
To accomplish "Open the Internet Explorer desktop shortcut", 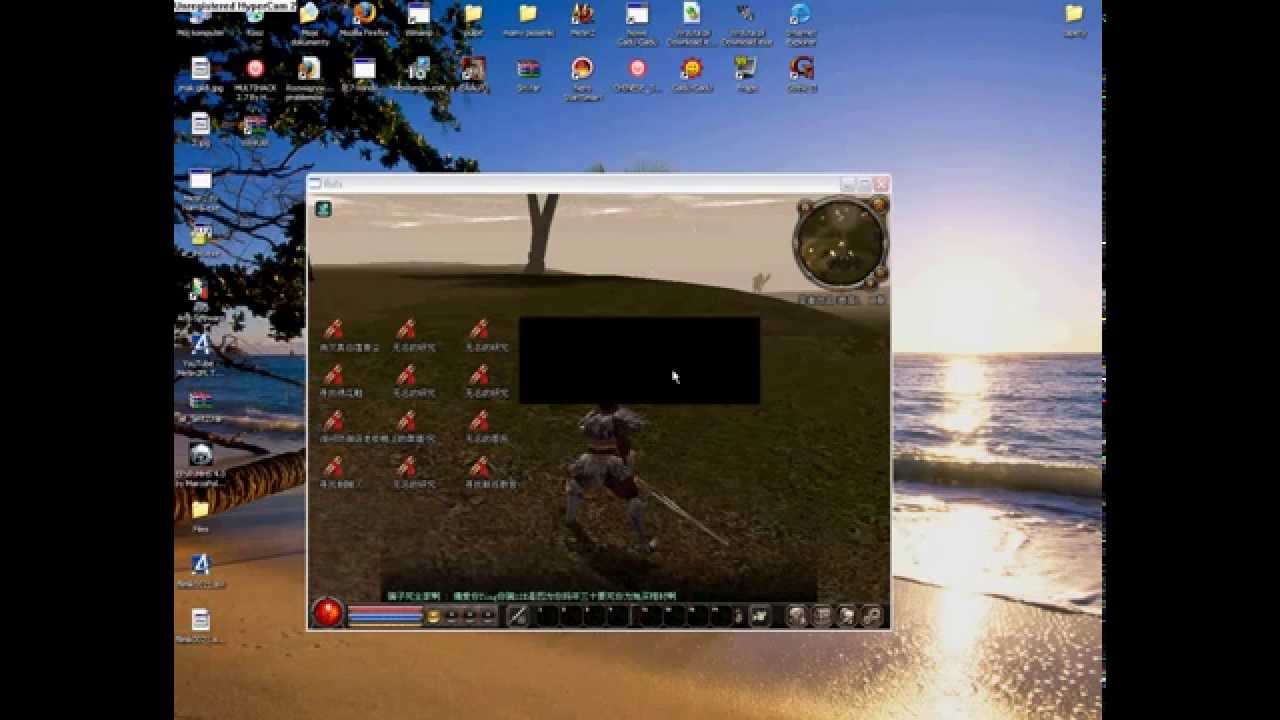I will (801, 22).
